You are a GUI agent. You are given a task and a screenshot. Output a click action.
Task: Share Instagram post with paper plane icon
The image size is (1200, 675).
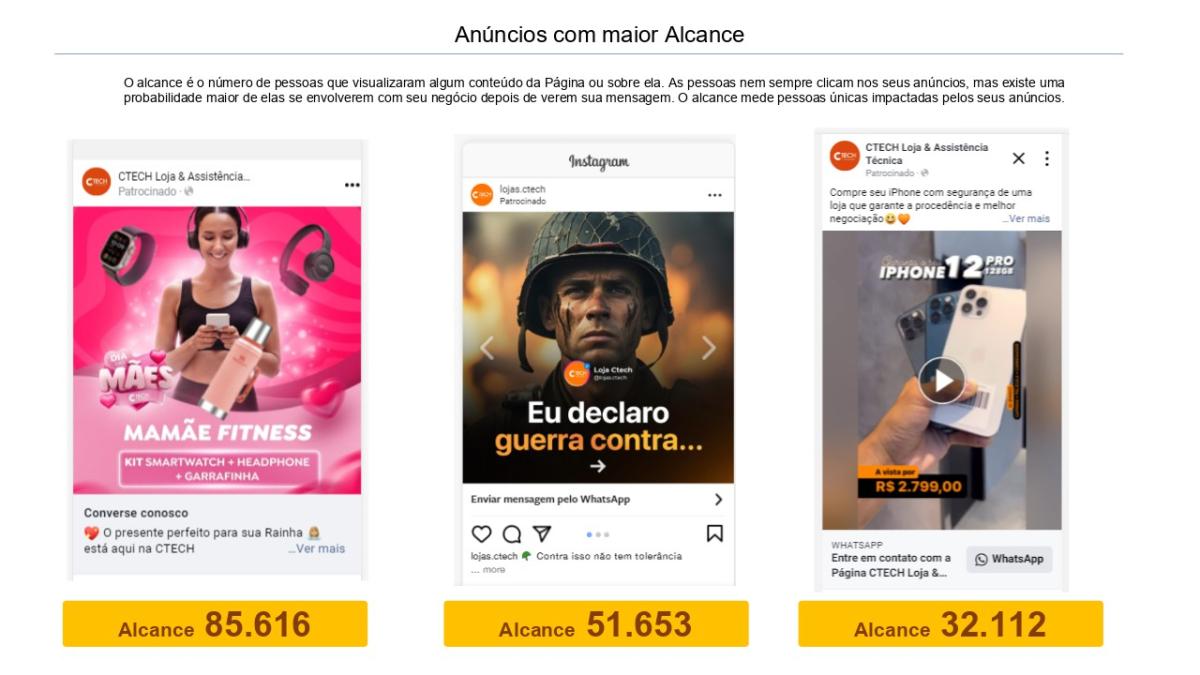[541, 534]
